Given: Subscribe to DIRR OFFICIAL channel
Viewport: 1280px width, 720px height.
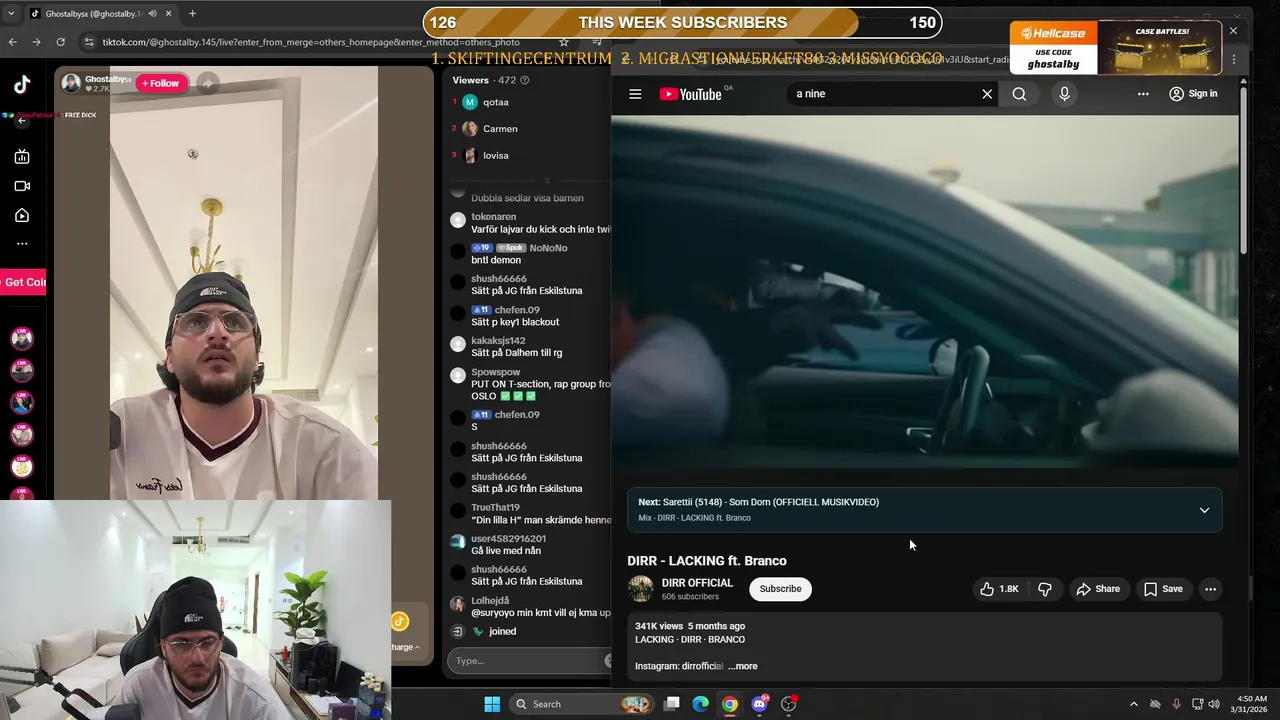Looking at the screenshot, I should coord(780,589).
